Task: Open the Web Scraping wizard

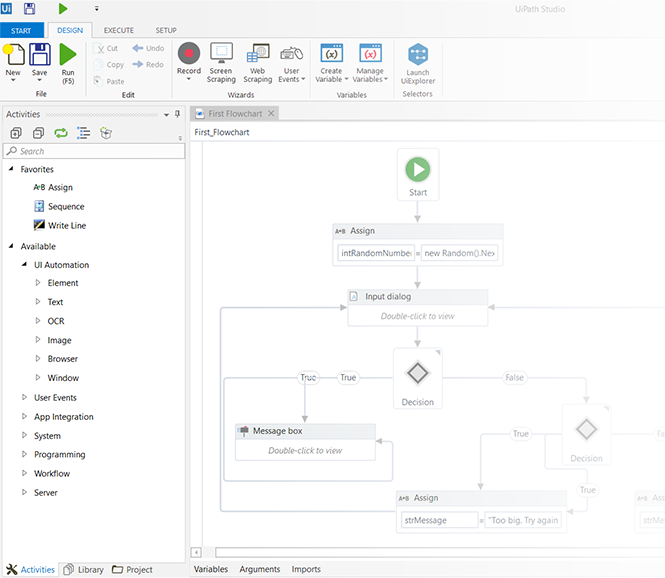Action: [x=257, y=63]
